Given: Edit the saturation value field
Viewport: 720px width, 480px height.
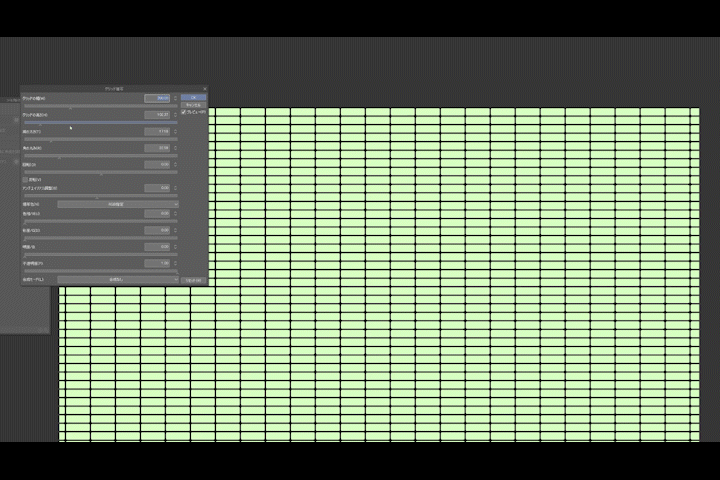Looking at the screenshot, I should (x=157, y=230).
